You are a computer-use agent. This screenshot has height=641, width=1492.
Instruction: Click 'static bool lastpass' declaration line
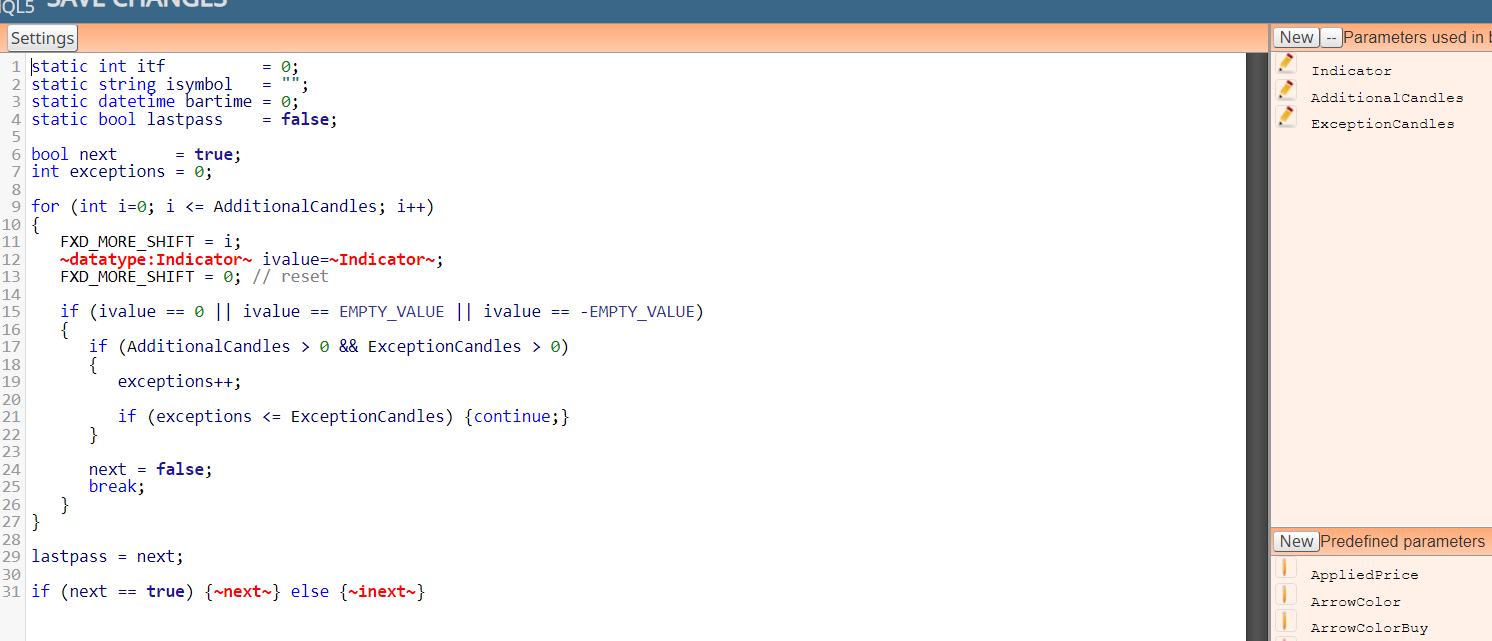coord(184,119)
